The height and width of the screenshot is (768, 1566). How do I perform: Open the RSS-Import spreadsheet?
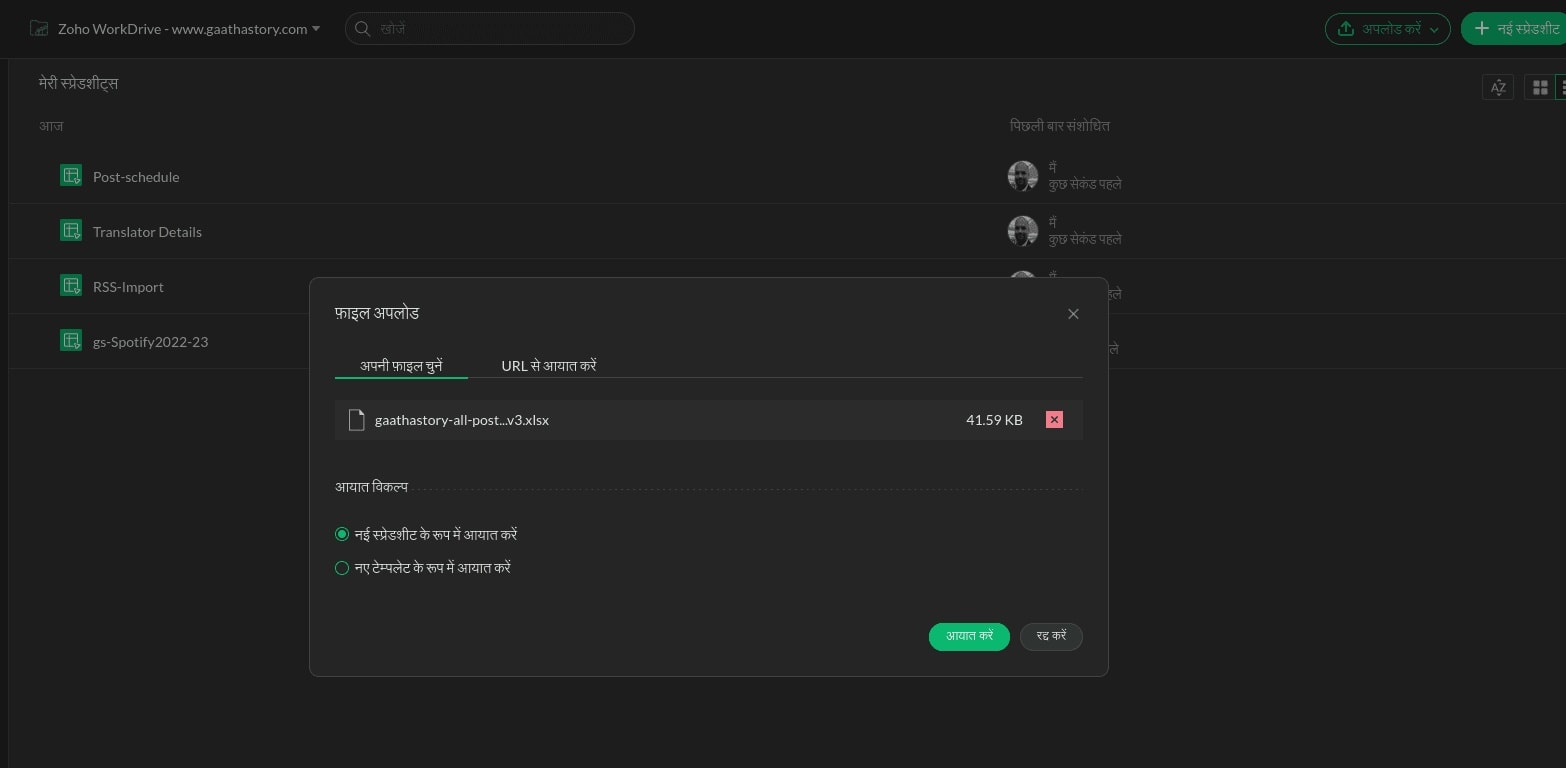[x=128, y=287]
